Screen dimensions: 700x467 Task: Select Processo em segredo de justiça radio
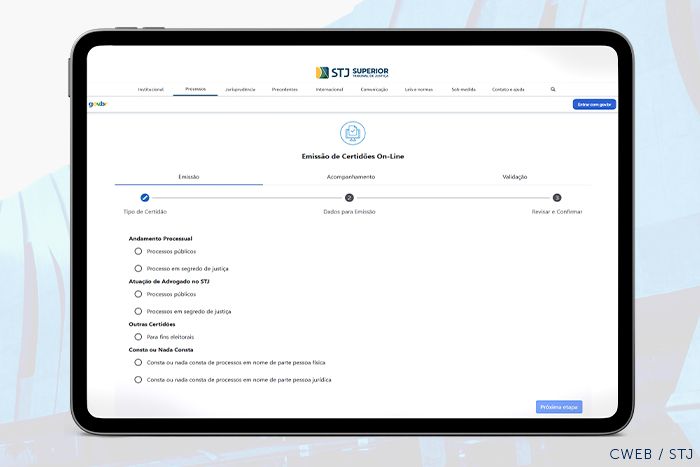tap(138, 268)
